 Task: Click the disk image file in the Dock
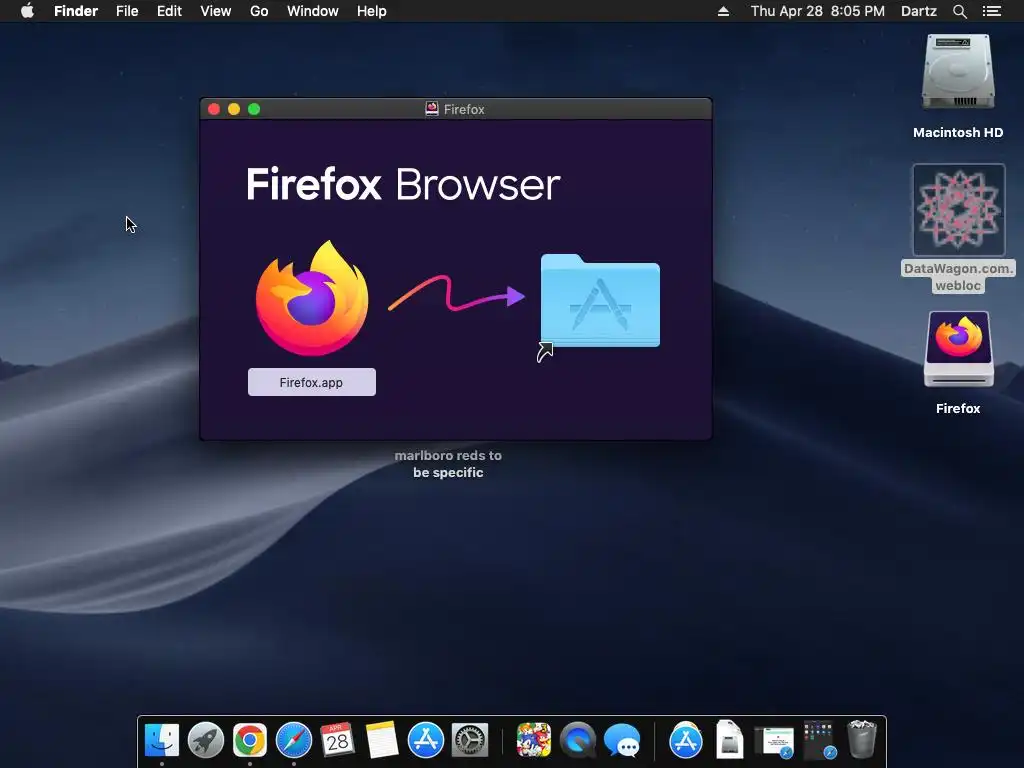[x=729, y=740]
